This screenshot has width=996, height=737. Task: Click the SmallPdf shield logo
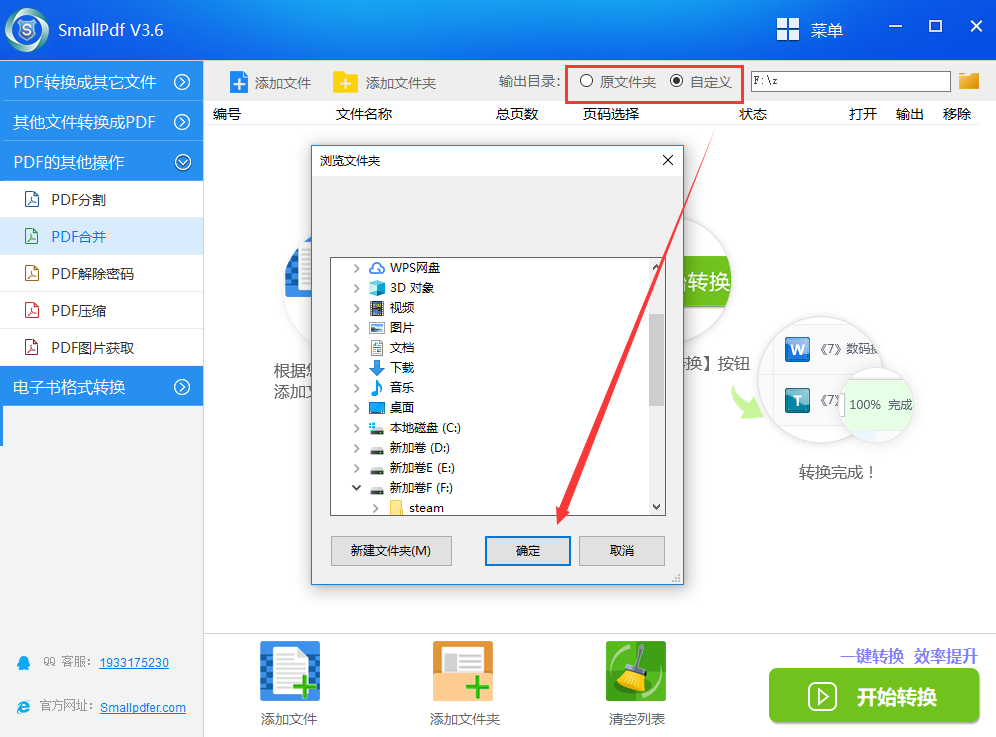tap(27, 30)
